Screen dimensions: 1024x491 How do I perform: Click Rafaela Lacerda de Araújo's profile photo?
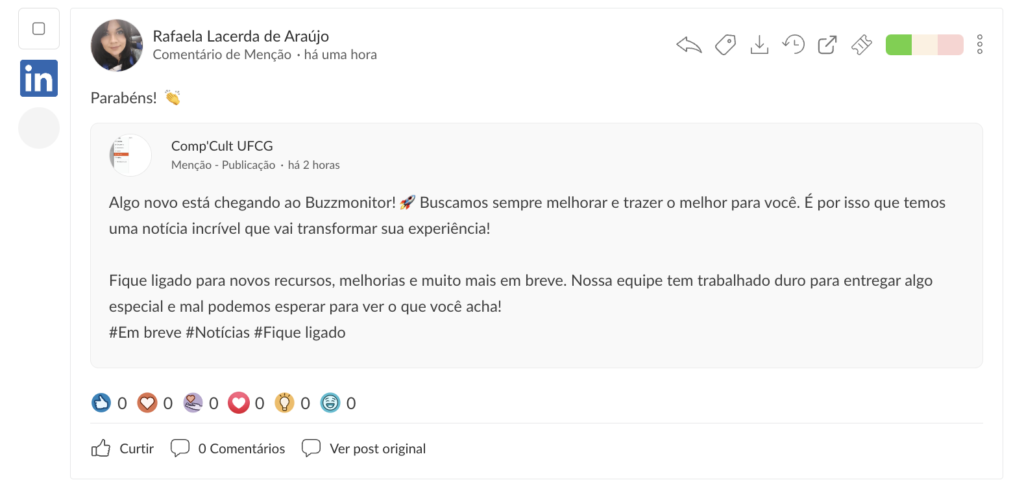point(117,45)
